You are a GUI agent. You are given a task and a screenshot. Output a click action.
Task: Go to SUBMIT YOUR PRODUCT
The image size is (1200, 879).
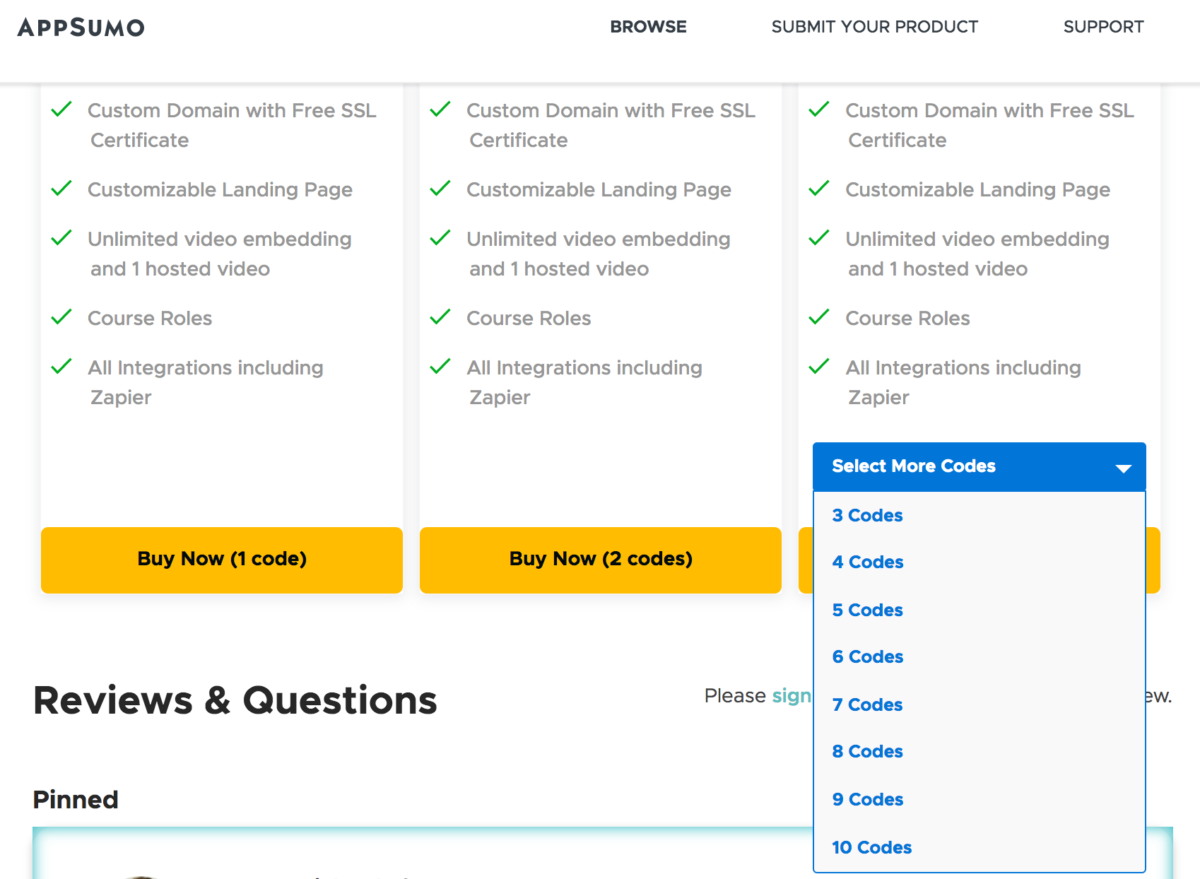874,27
